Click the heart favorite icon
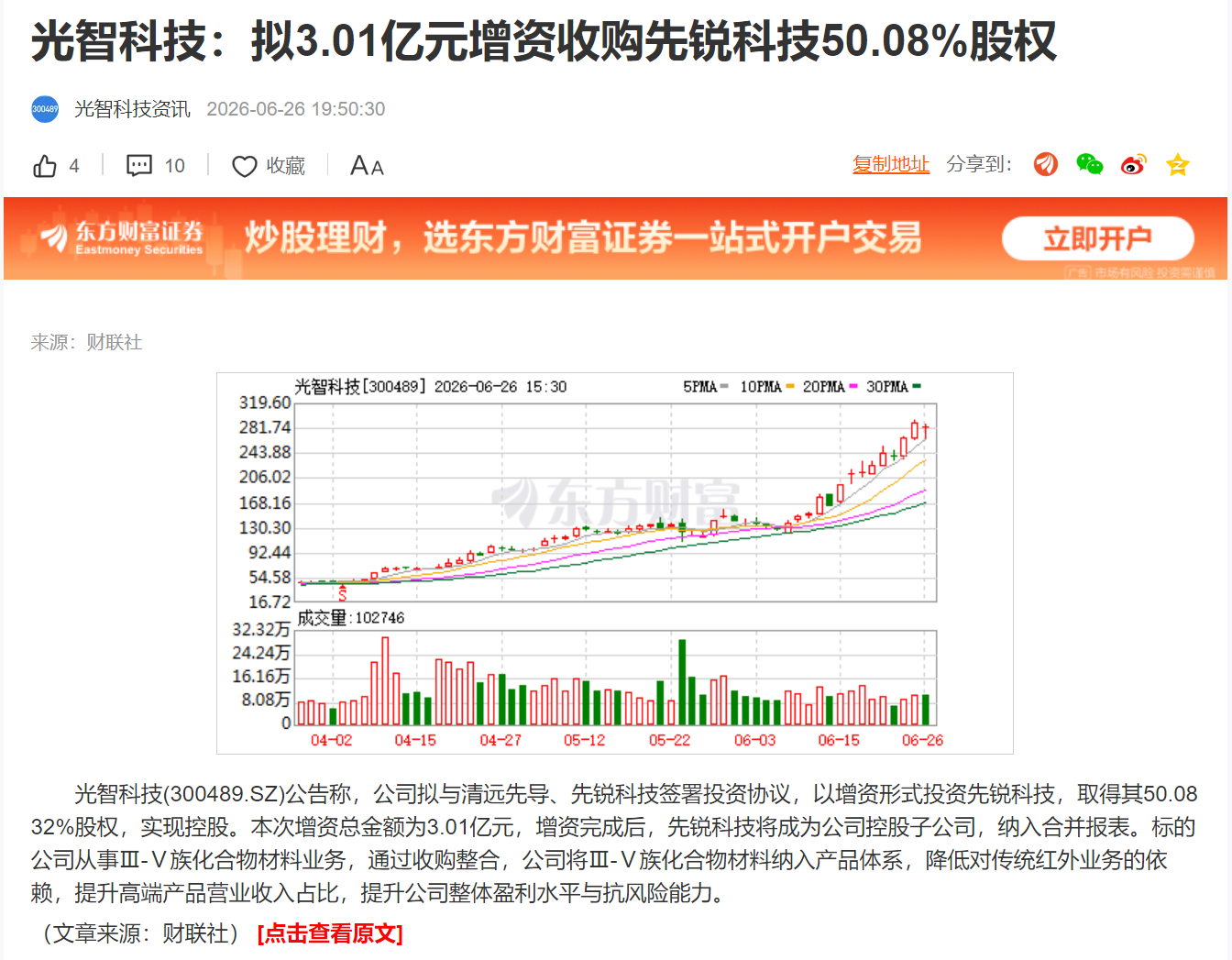1232x960 pixels. [244, 166]
